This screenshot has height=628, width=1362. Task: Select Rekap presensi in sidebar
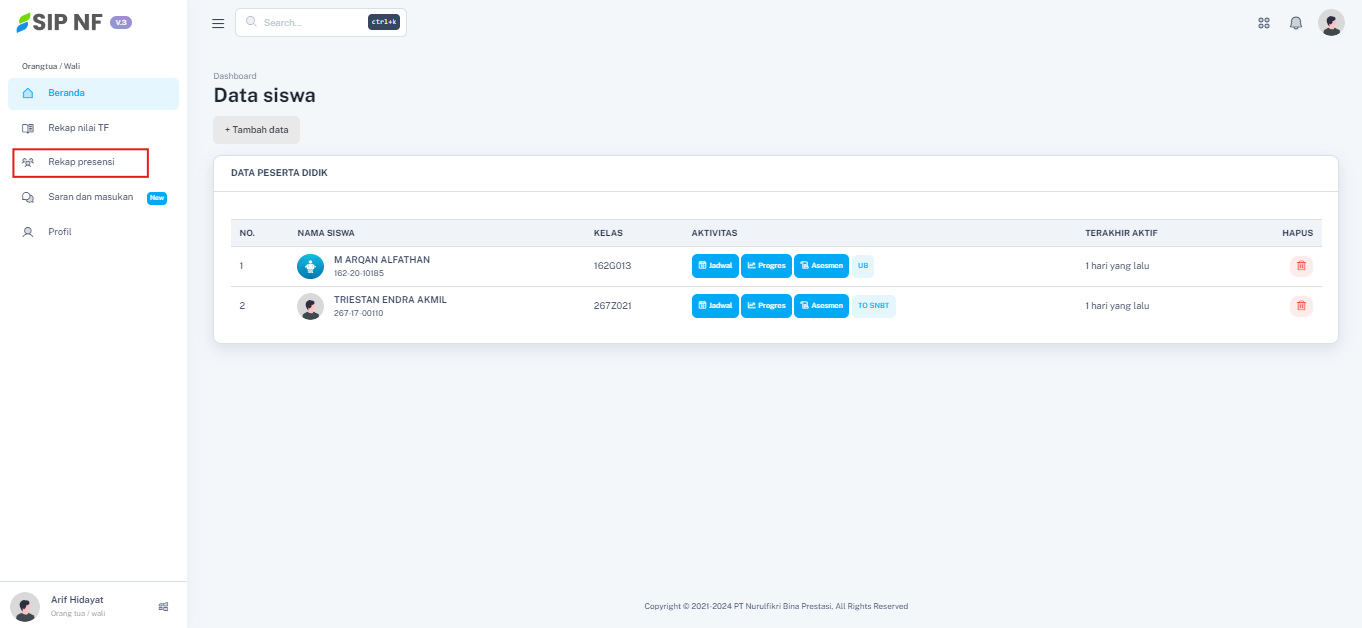tap(81, 162)
